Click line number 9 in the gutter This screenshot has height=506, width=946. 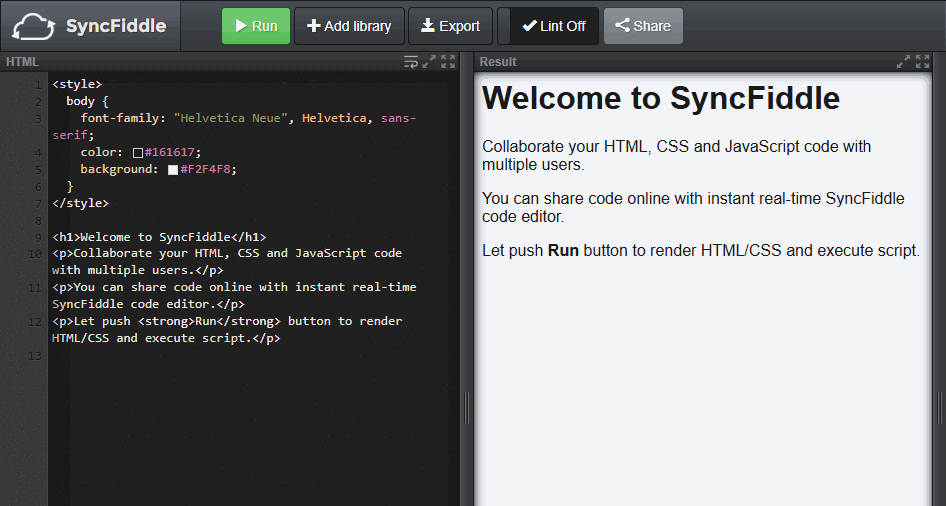[39, 237]
